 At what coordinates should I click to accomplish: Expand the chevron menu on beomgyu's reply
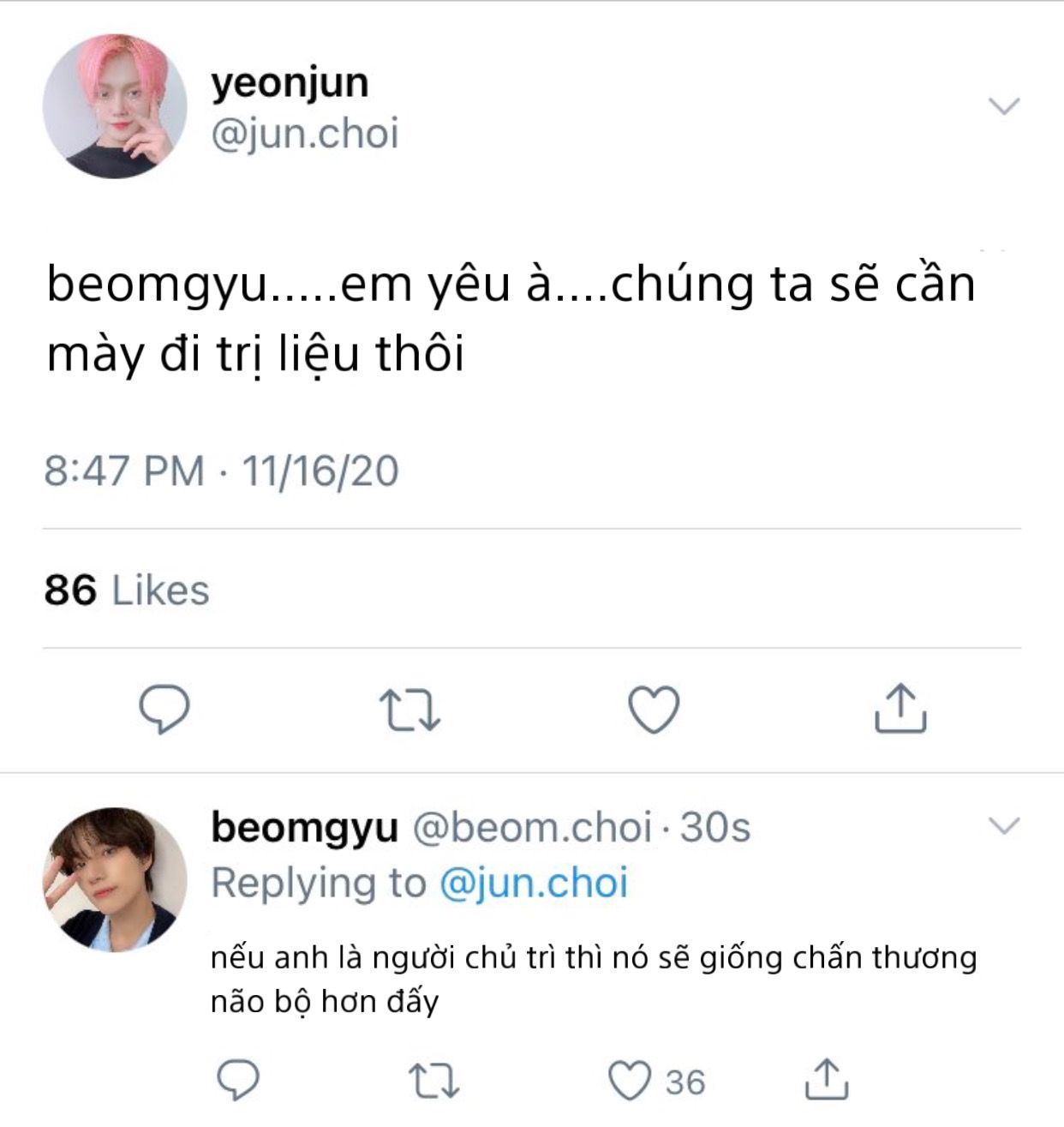pos(1004,826)
